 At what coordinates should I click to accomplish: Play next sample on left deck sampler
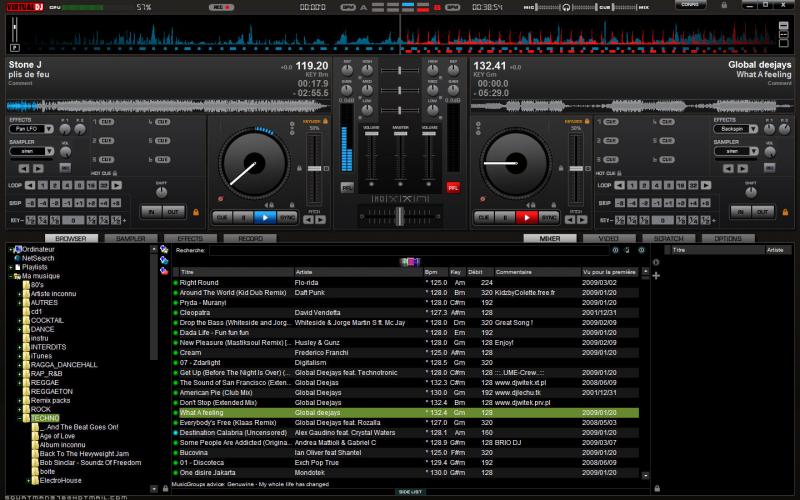click(38, 168)
